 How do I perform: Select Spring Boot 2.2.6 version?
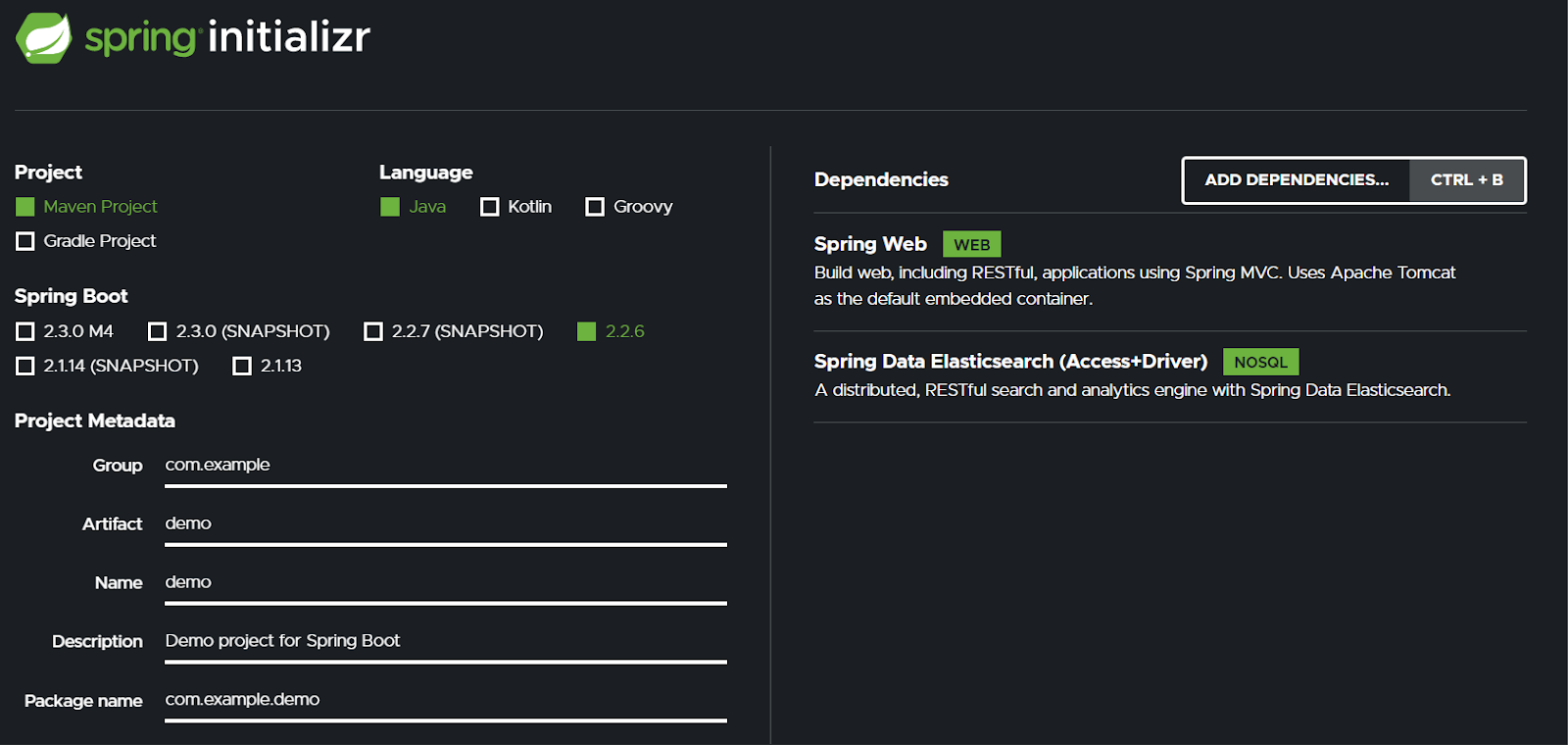[611, 331]
